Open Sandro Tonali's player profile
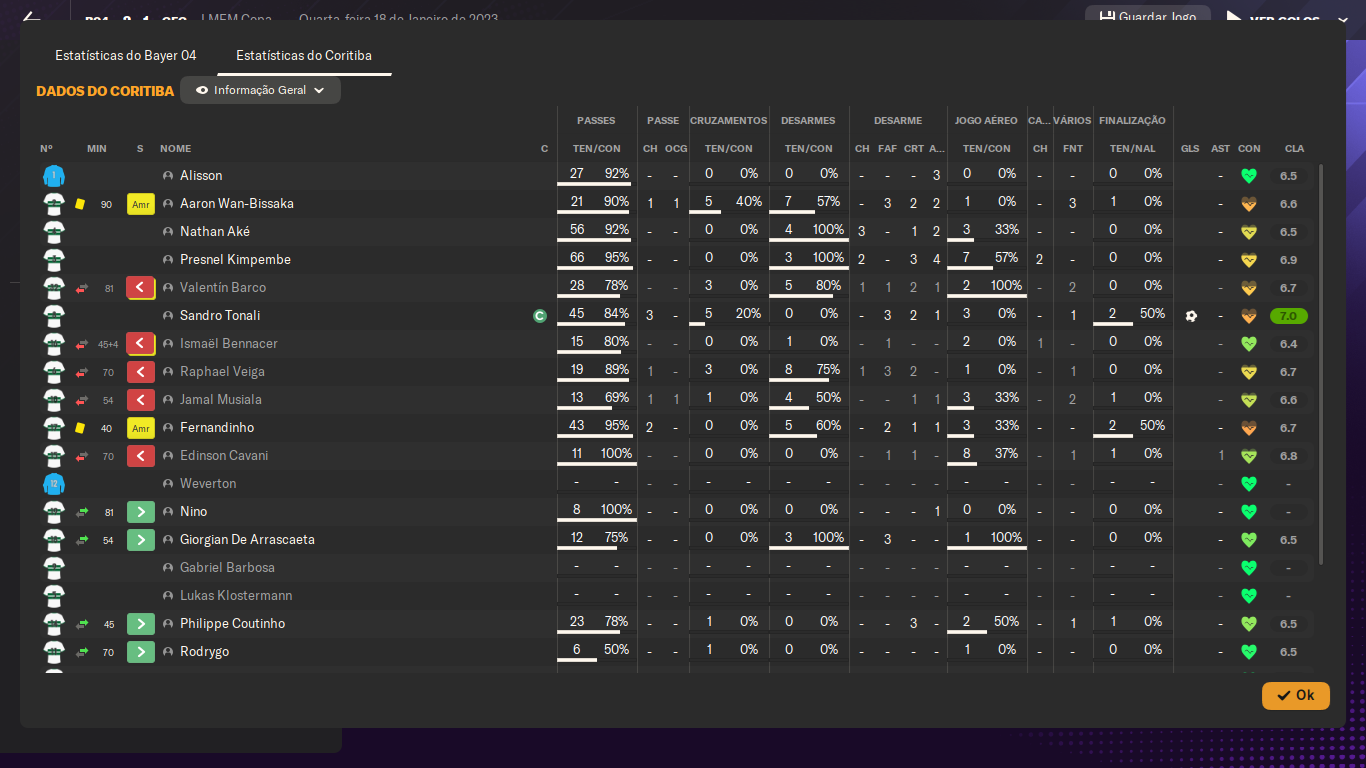Image resolution: width=1366 pixels, height=768 pixels. [220, 316]
